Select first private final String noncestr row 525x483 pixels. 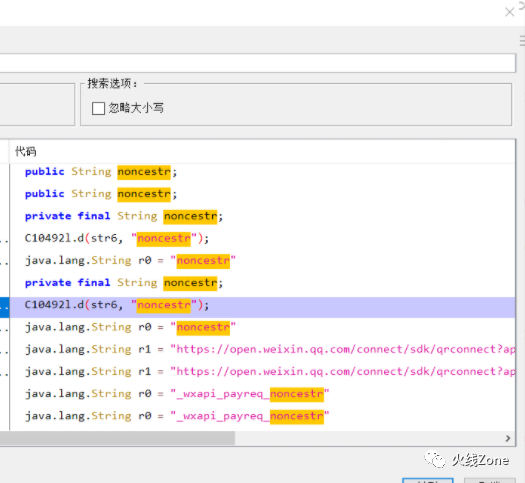[x=262, y=216]
